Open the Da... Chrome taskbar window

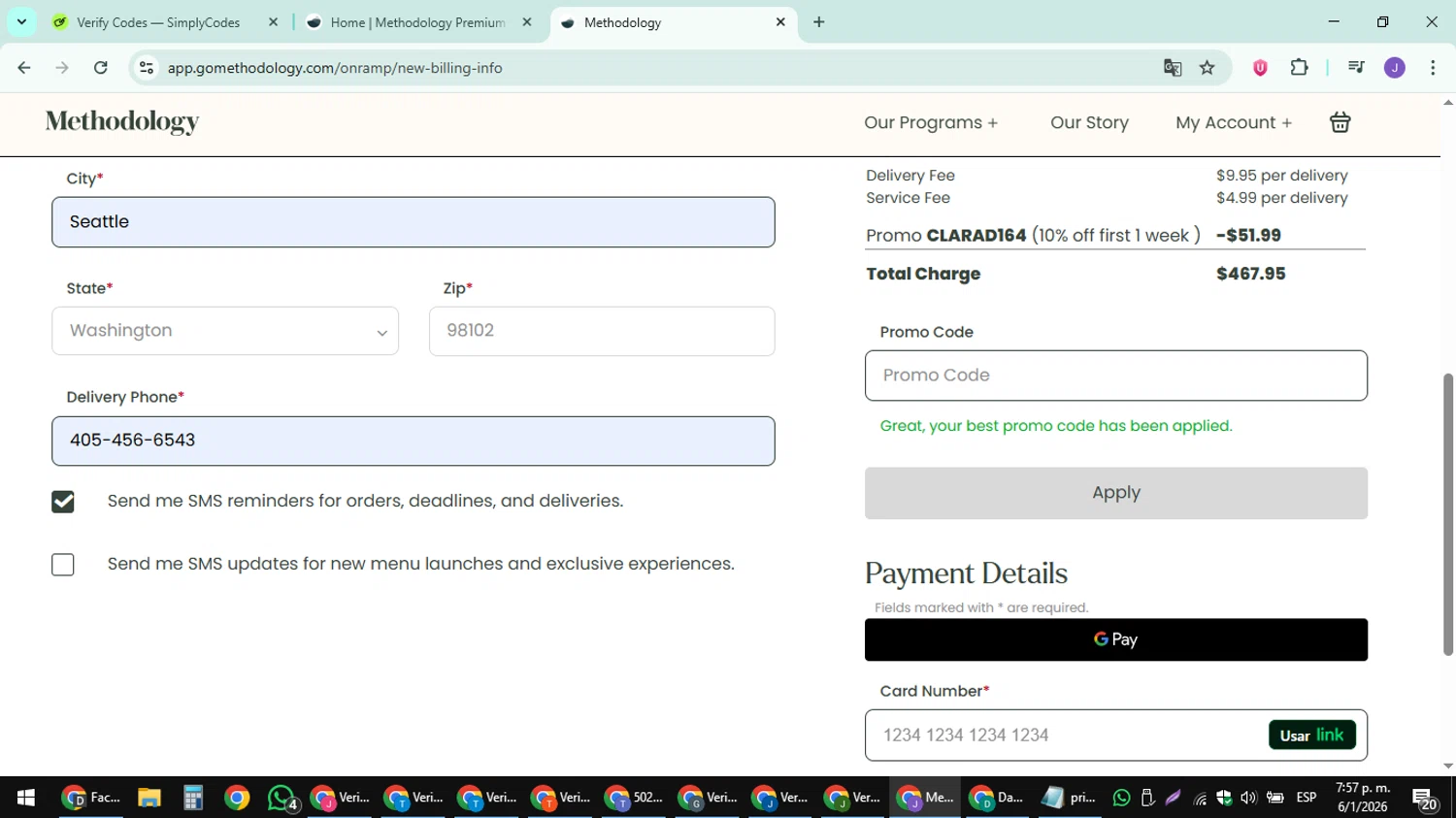click(x=997, y=798)
